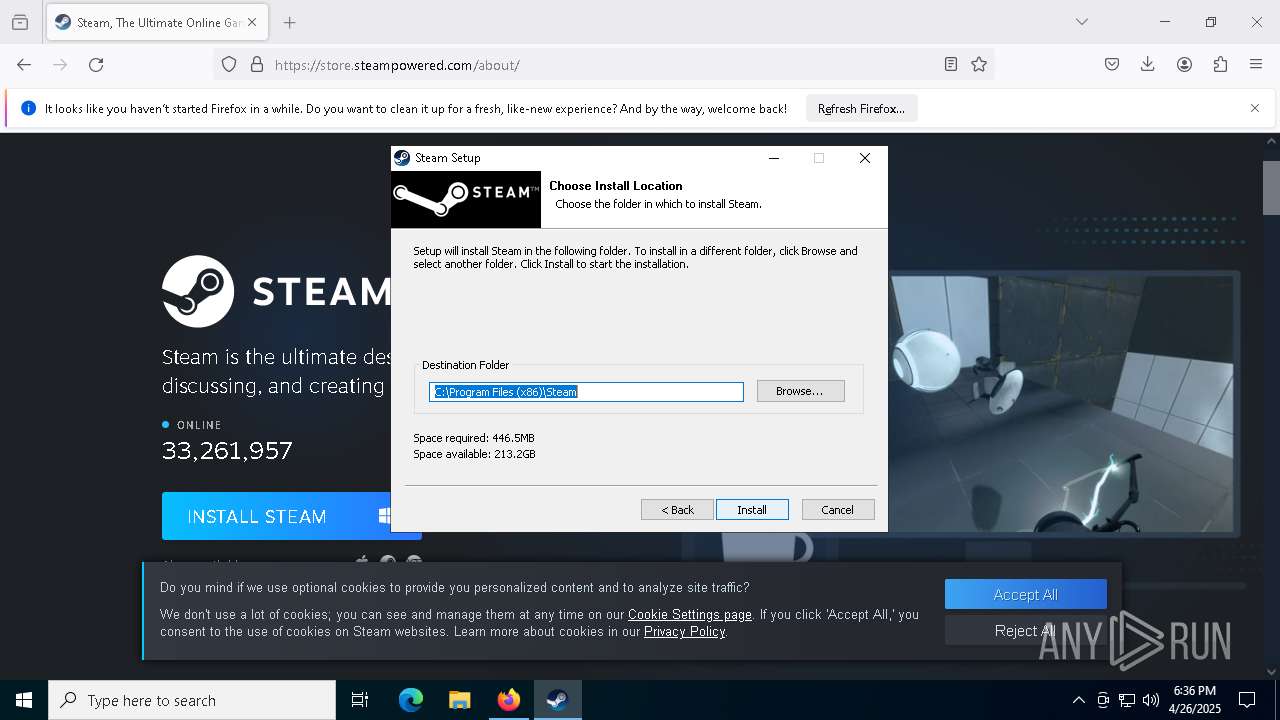Image resolution: width=1280 pixels, height=720 pixels.
Task: Reject All cookies on Steam page
Action: 1025,630
